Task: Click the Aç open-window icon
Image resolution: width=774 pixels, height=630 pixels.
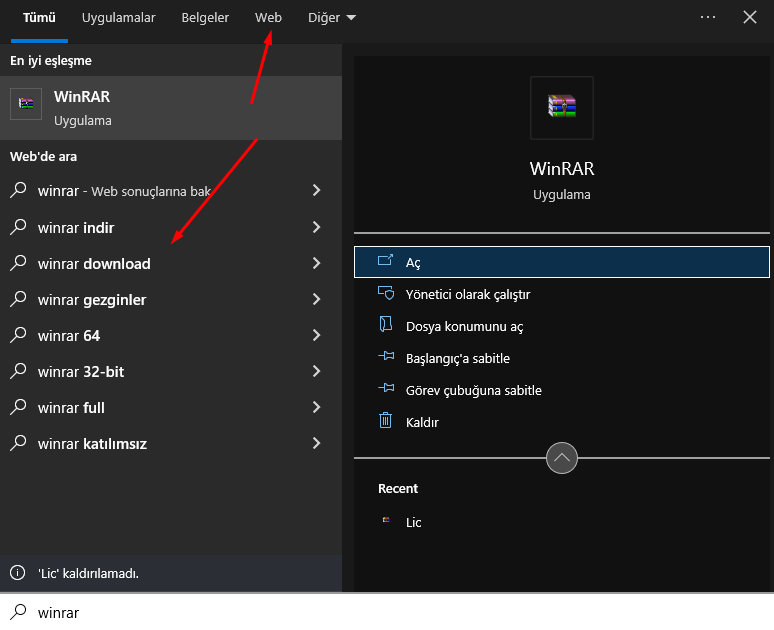Action: coord(386,260)
